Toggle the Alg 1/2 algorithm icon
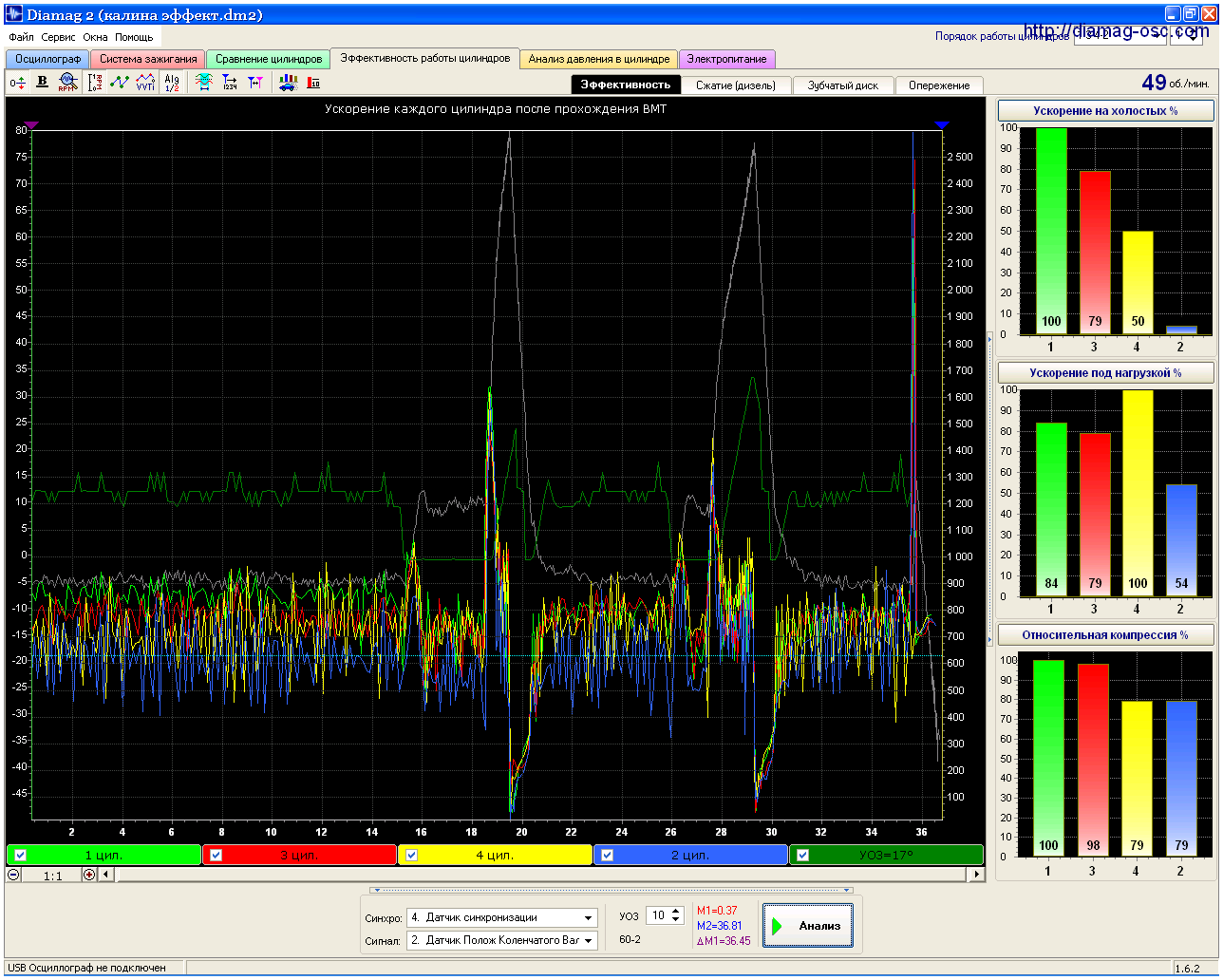 (x=172, y=83)
